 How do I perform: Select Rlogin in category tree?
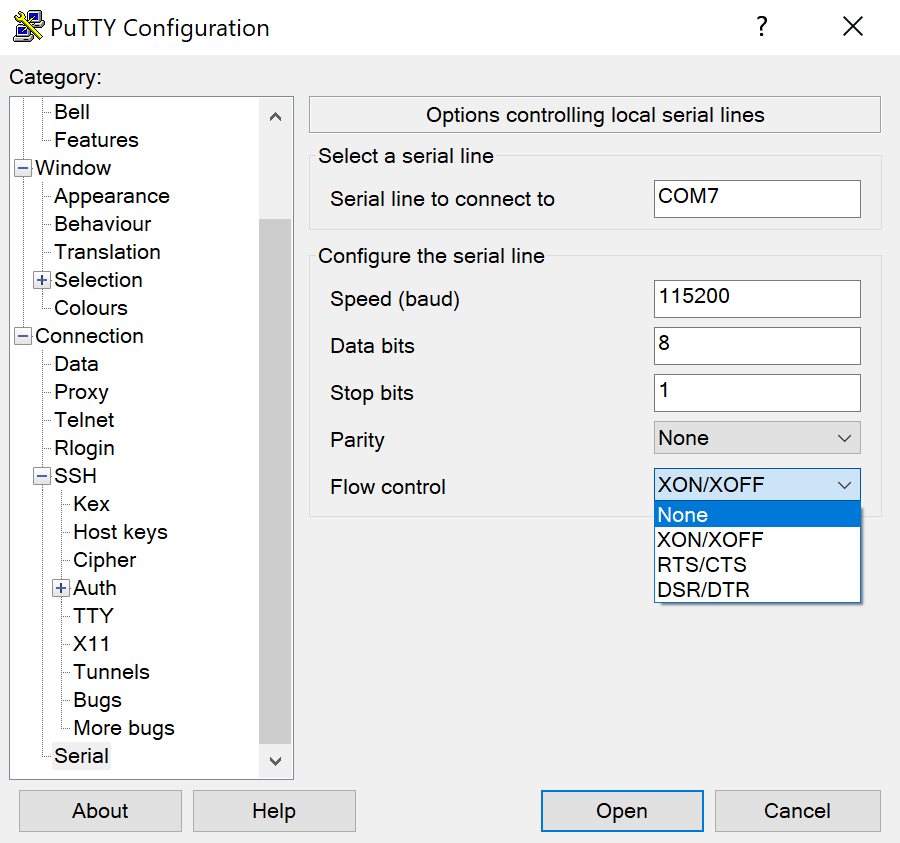pyautogui.click(x=84, y=448)
